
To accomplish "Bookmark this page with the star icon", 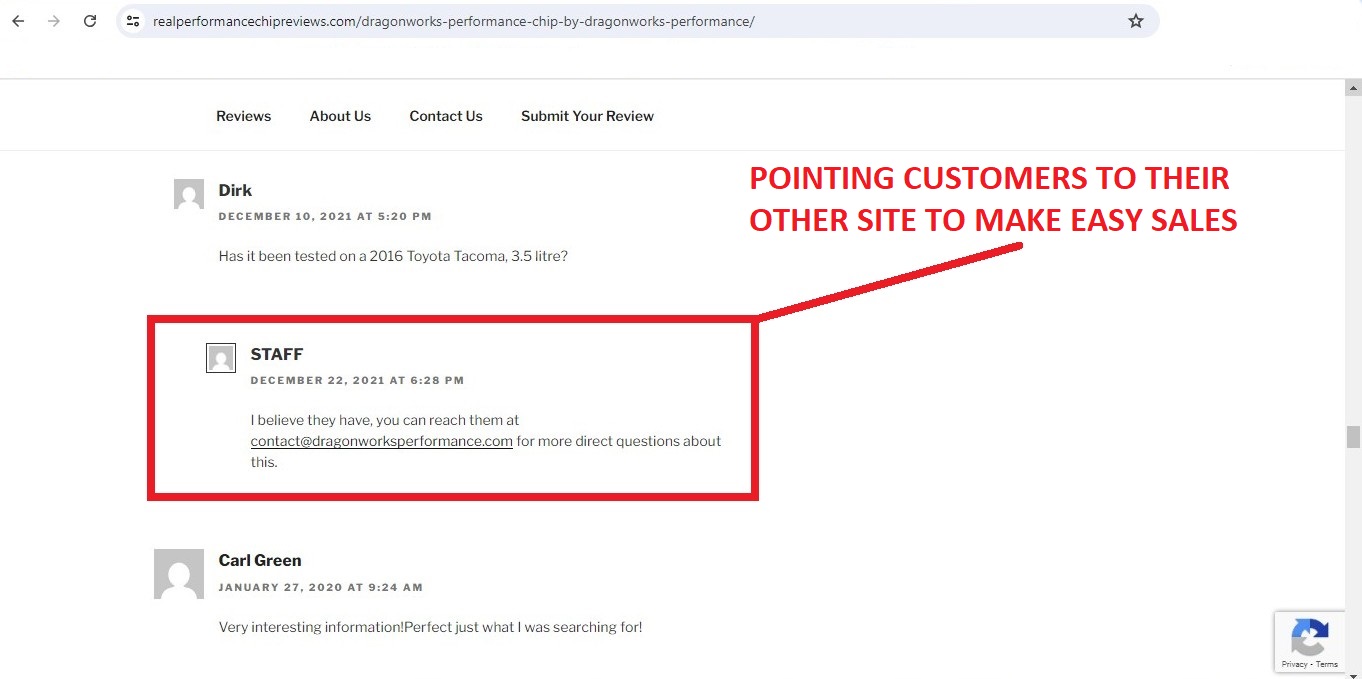I will coord(1135,21).
